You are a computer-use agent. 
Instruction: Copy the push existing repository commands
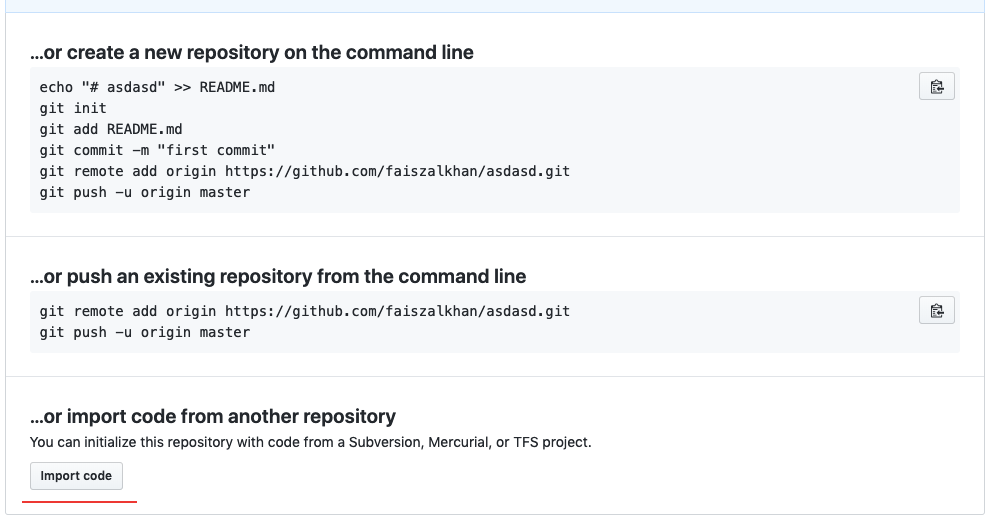tap(937, 311)
